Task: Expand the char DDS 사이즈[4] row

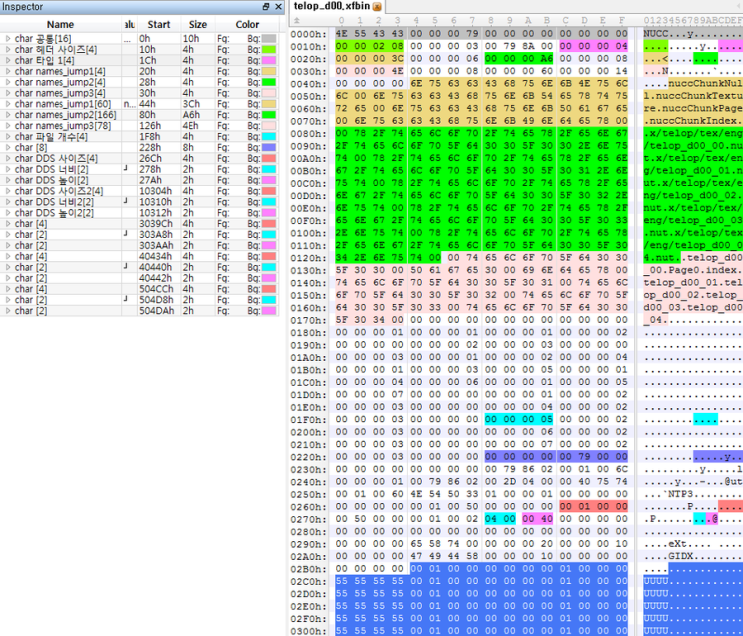Action: [8, 158]
